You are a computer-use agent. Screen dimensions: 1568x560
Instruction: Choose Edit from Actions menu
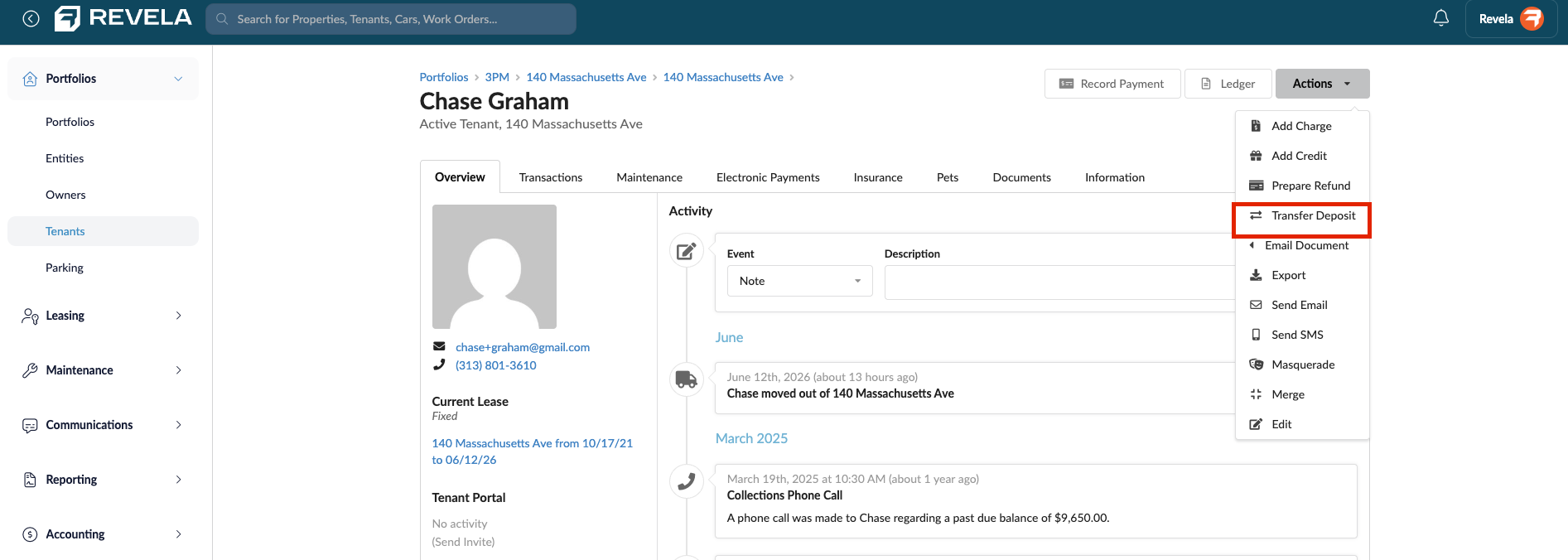click(x=1301, y=424)
